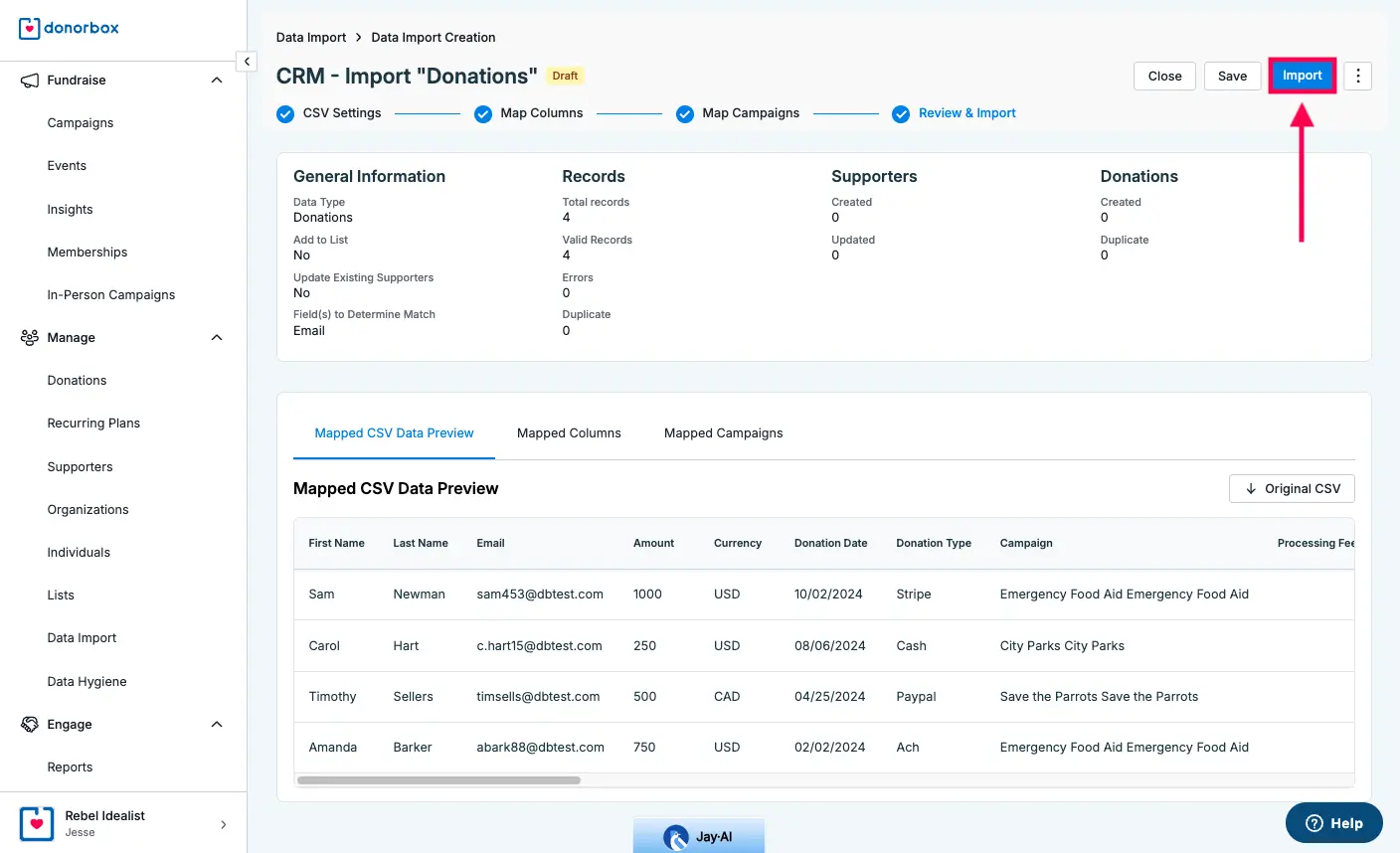Image resolution: width=1400 pixels, height=853 pixels.
Task: Click the Manage section icon
Action: (29, 337)
